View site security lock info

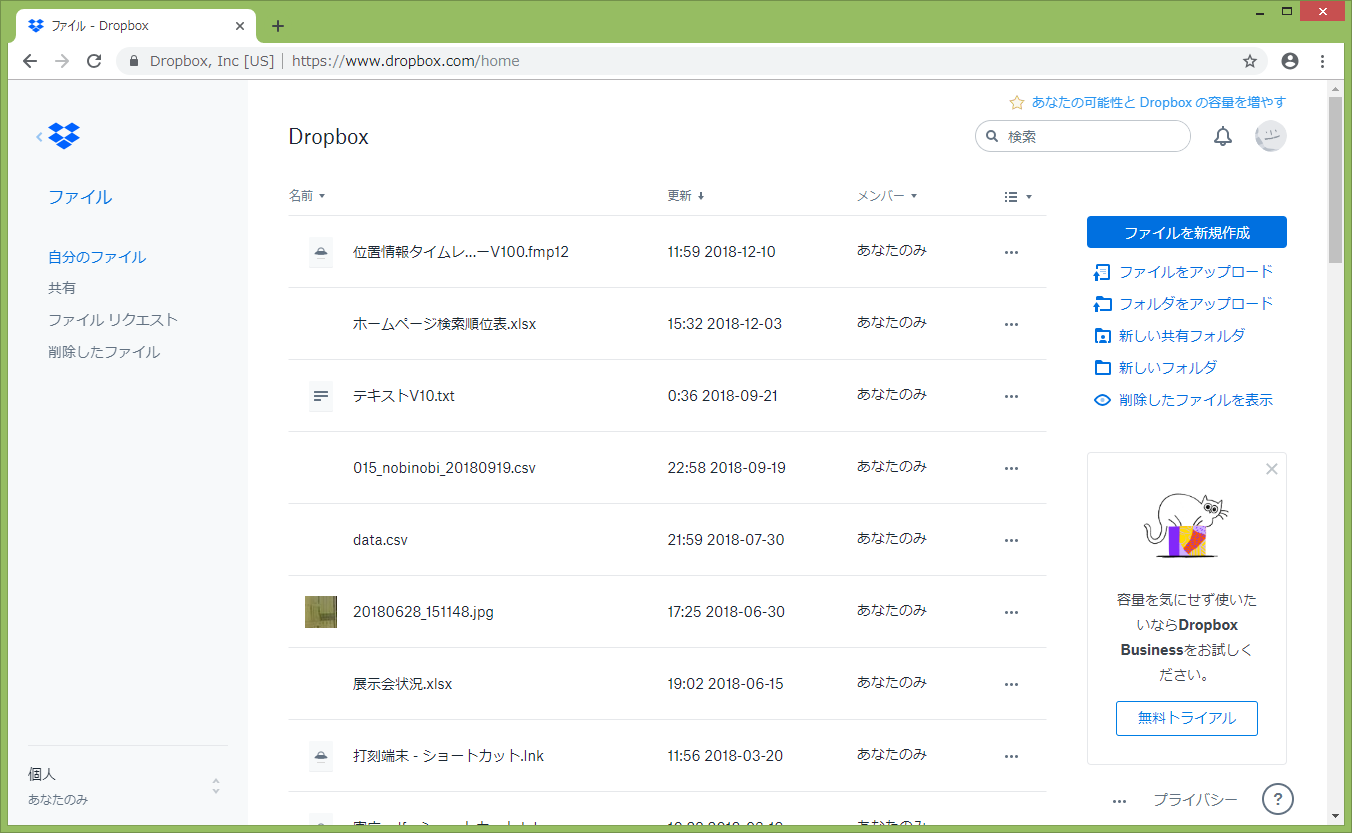pos(134,61)
